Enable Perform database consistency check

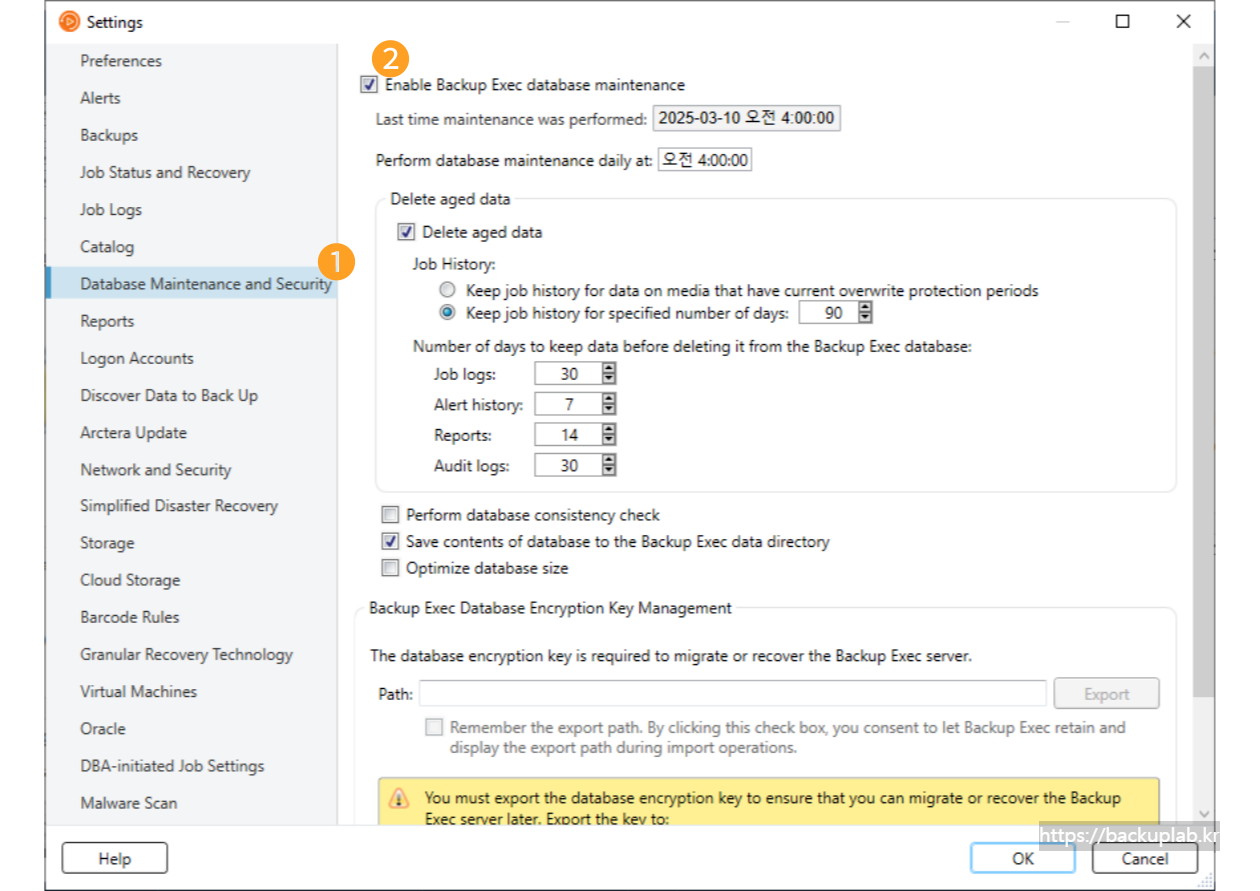click(390, 515)
